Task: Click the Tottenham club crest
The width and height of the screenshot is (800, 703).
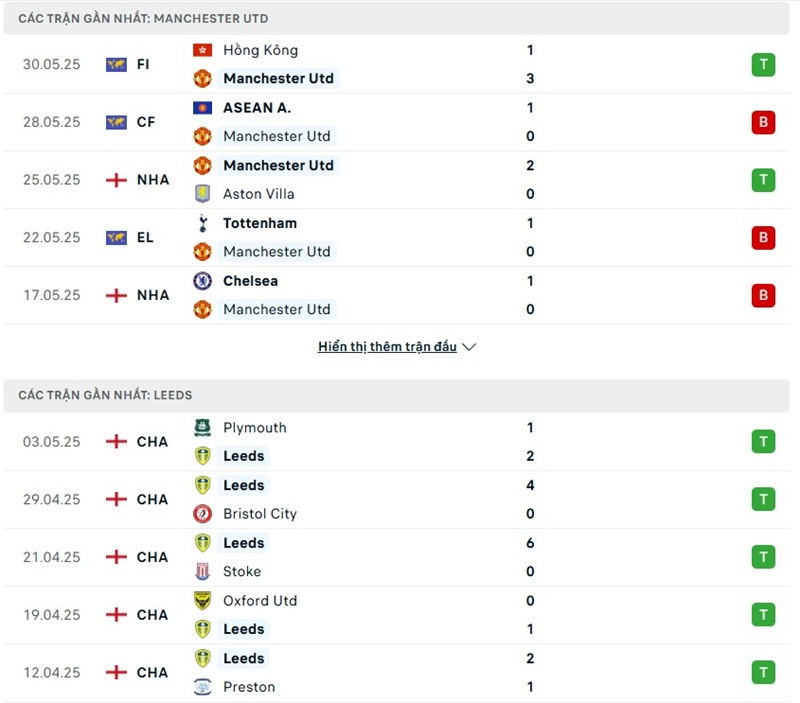Action: point(202,223)
